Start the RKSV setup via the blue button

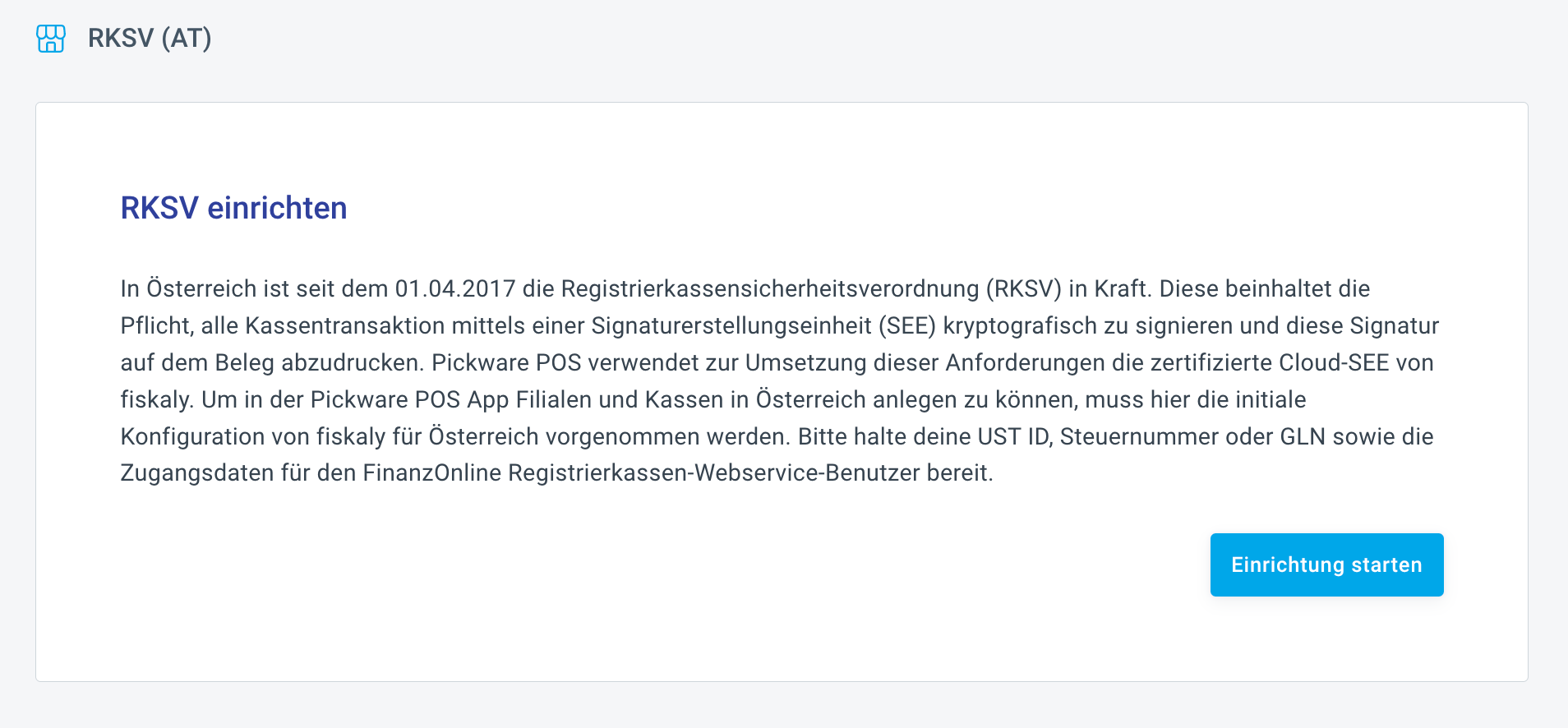coord(1326,564)
